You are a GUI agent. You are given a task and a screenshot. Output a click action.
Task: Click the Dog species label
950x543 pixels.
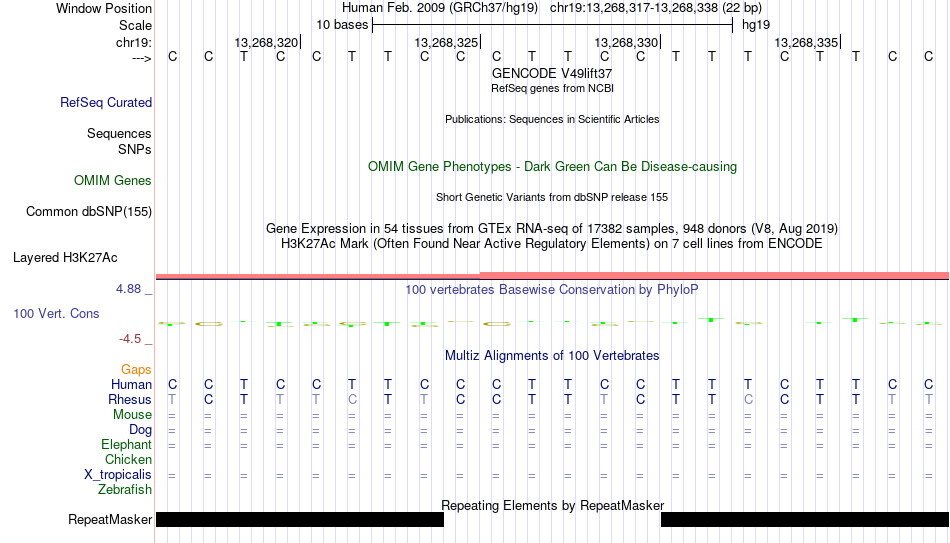click(x=141, y=430)
